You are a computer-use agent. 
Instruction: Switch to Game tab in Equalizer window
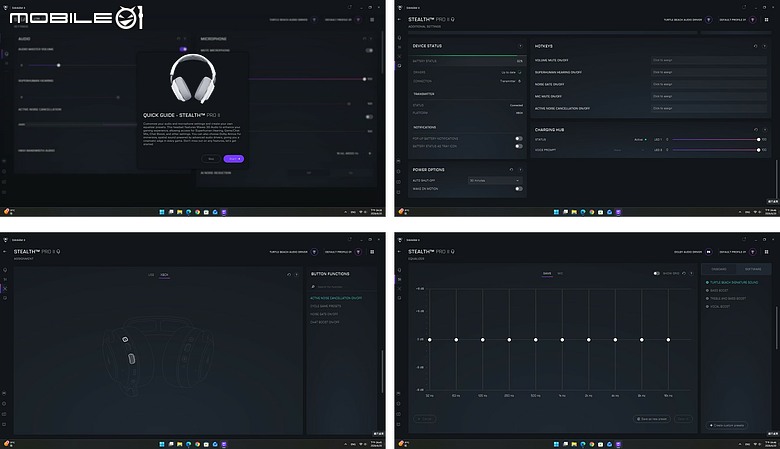click(547, 273)
